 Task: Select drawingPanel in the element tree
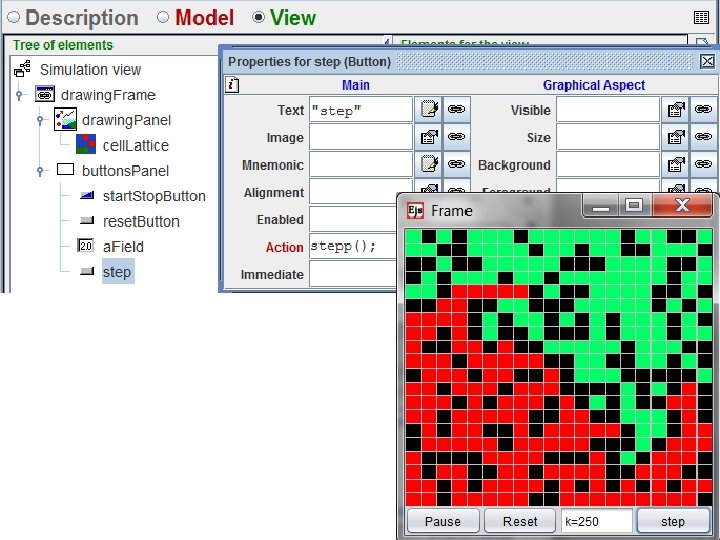click(126, 120)
